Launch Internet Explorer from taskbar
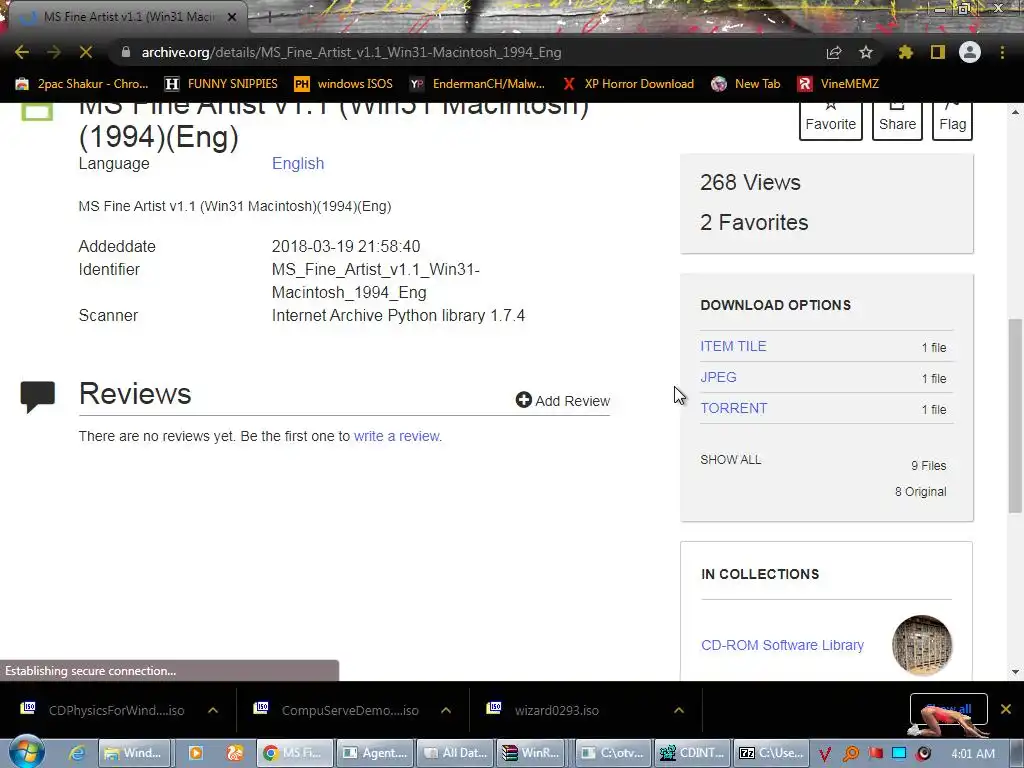Image resolution: width=1024 pixels, height=768 pixels. tap(76, 753)
